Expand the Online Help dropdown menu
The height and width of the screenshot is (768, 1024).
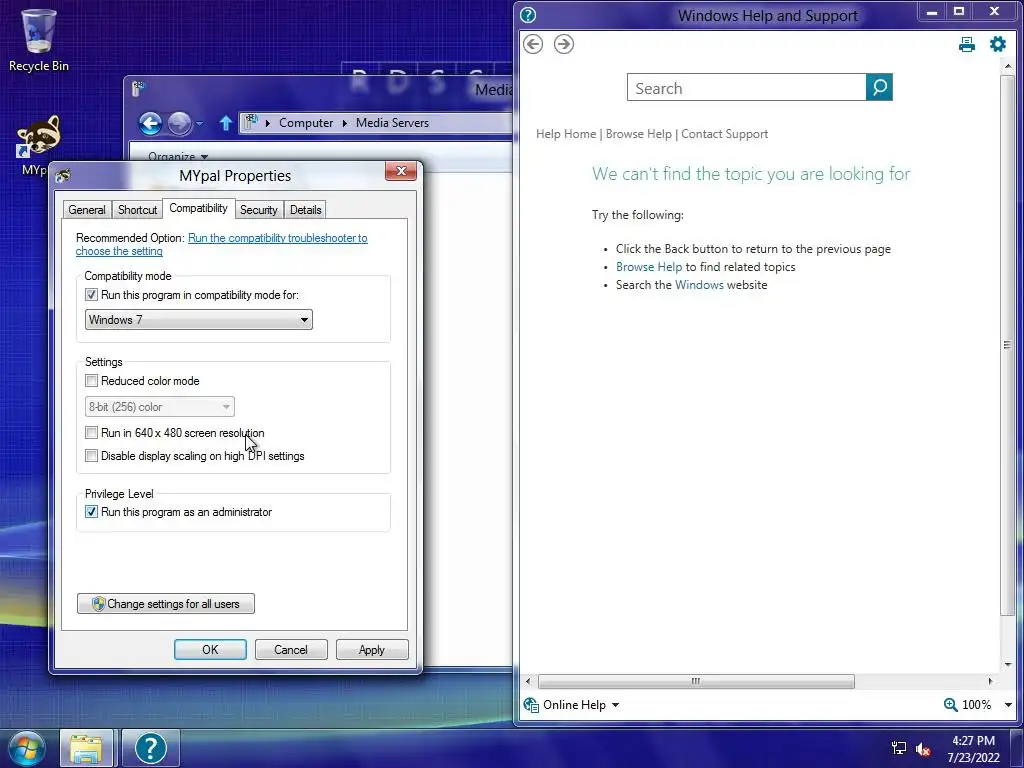pyautogui.click(x=615, y=705)
